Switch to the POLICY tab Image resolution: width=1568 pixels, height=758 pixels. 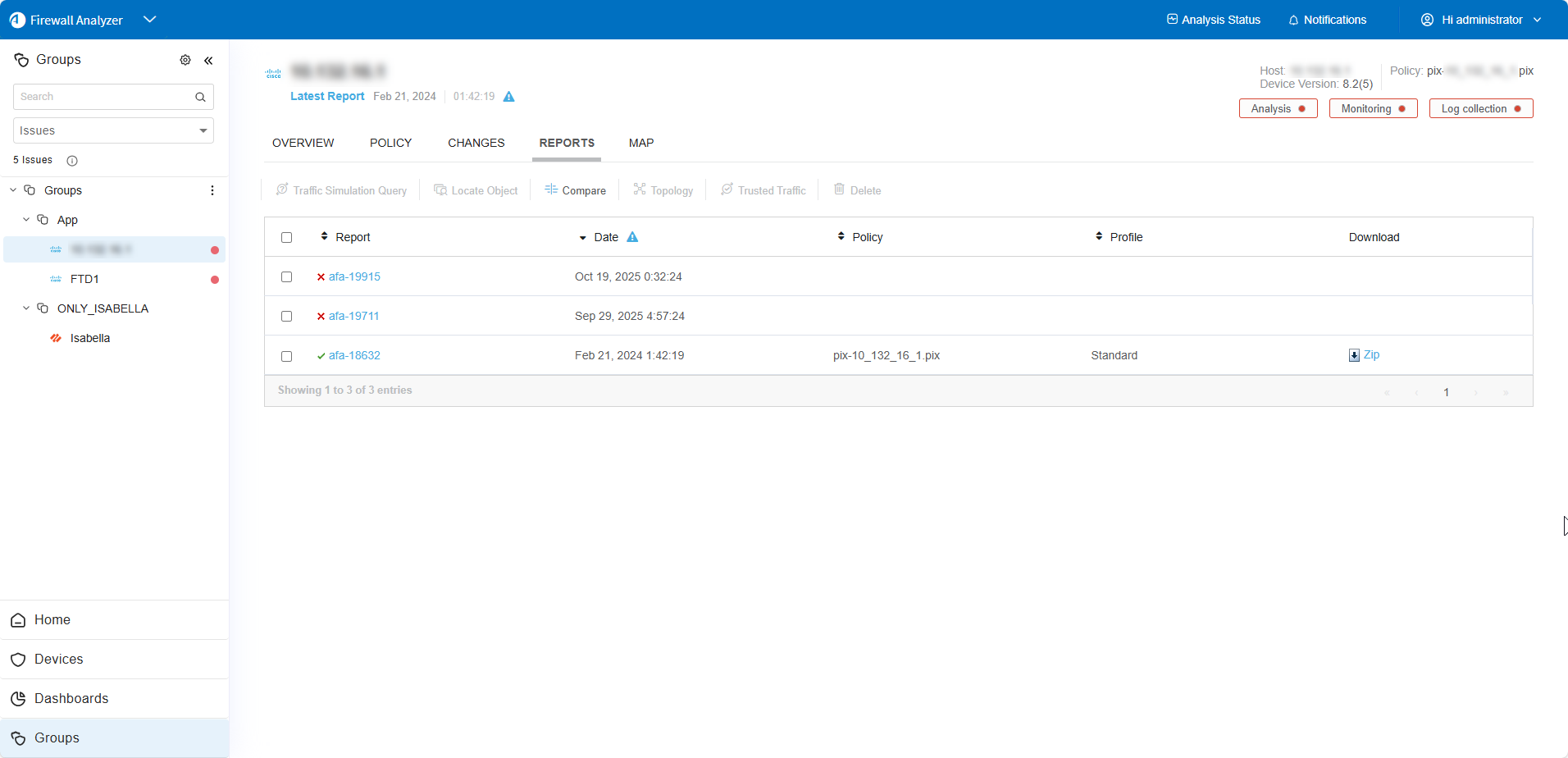[390, 143]
